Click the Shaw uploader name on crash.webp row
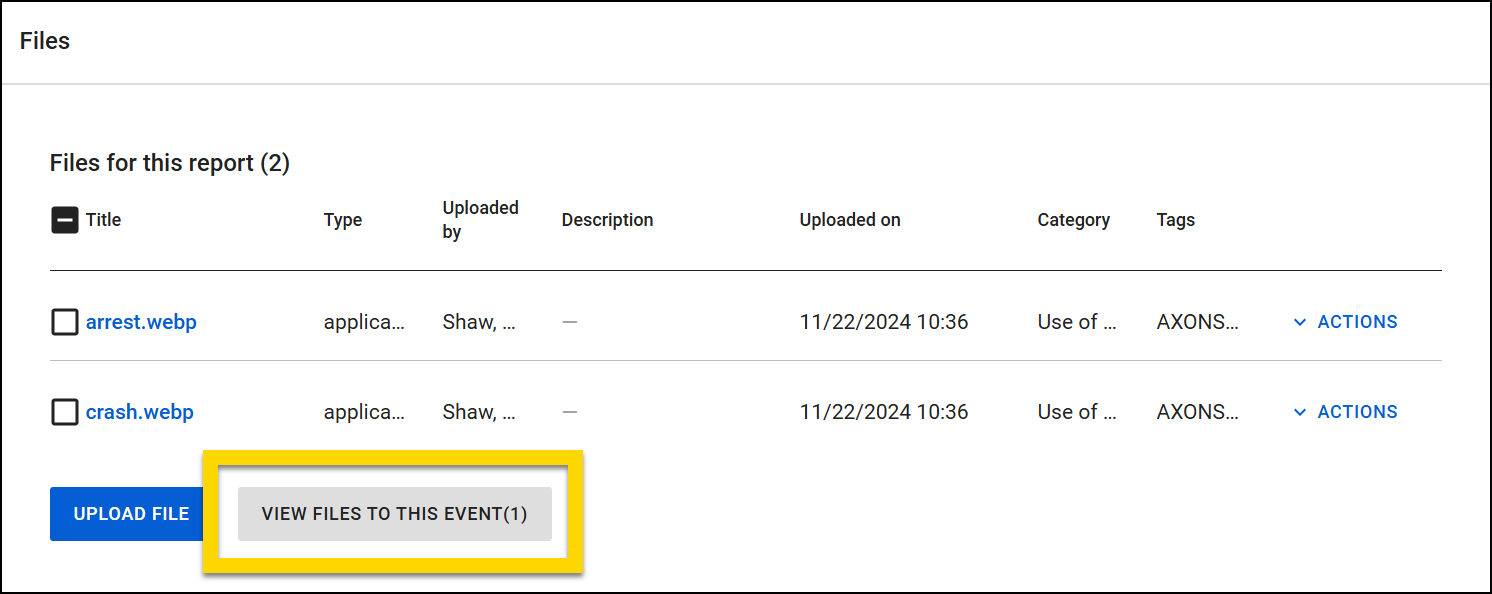 click(x=478, y=411)
